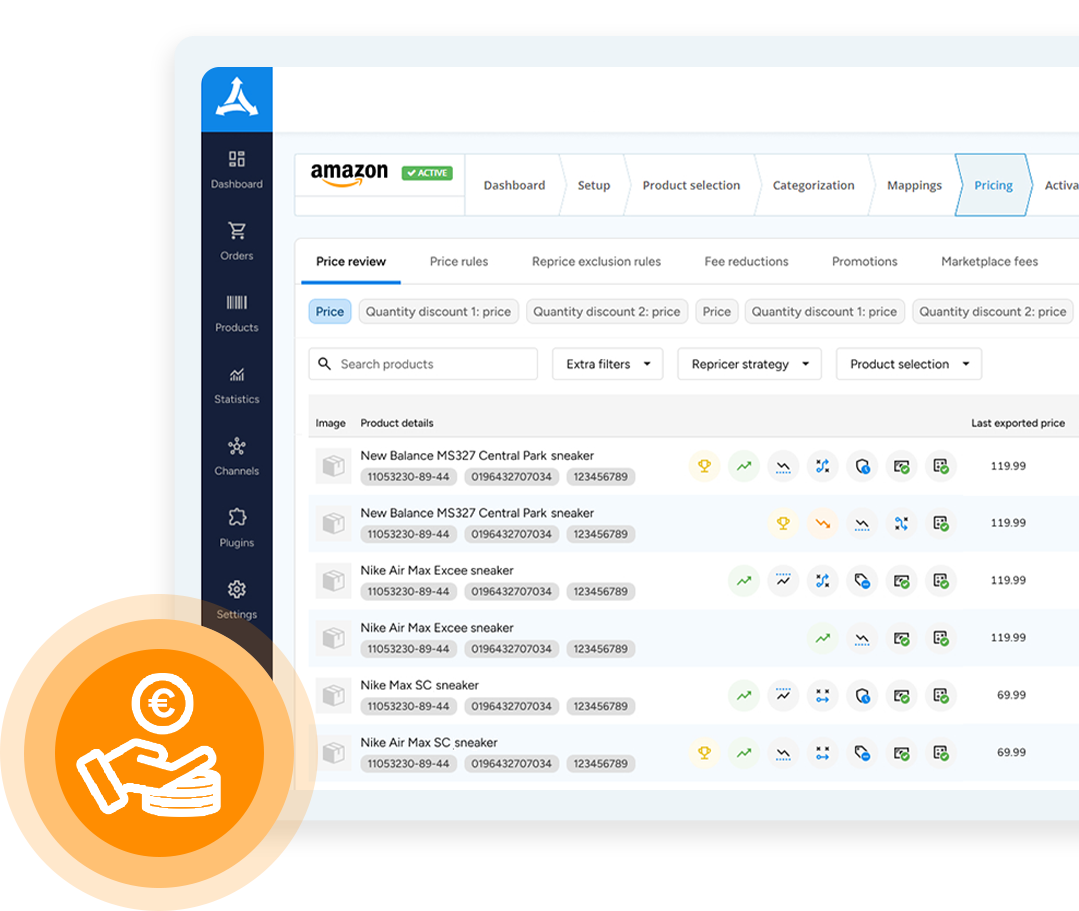Open Channels icon in sidebar

(x=237, y=455)
